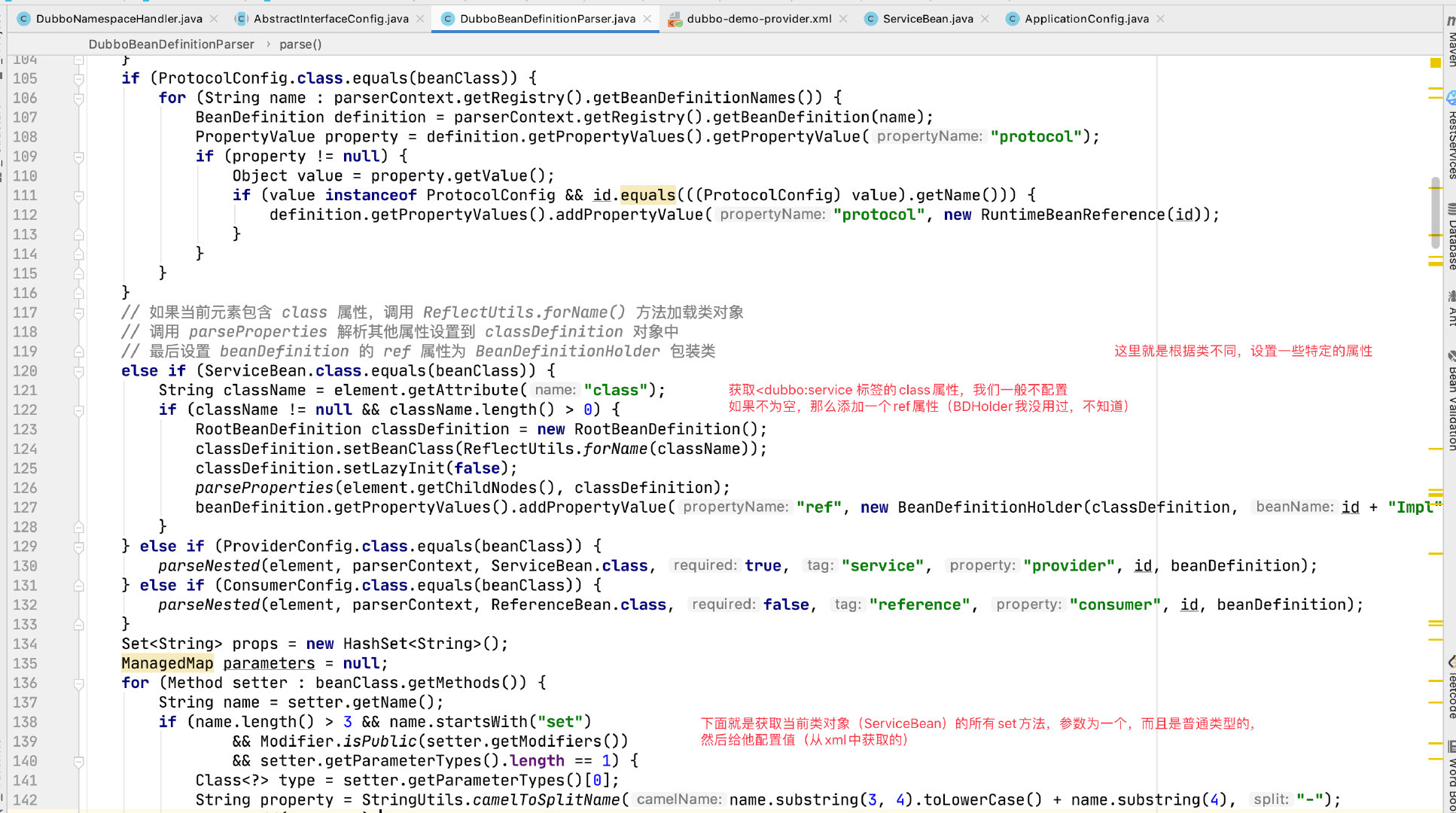This screenshot has width=1456, height=813.
Task: Close the AbstractInterfaceConfig.java tab
Action: (x=420, y=19)
